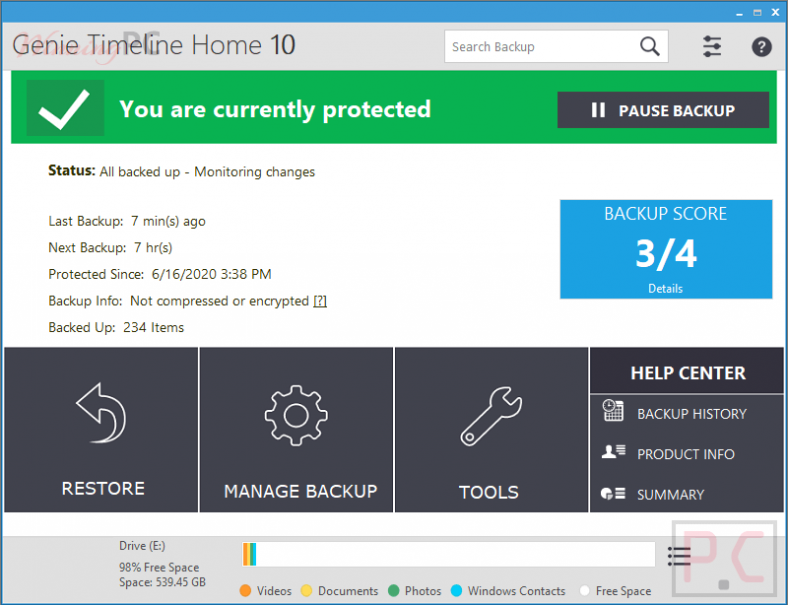Click Protected Since 6/16/2020 3:38 PM
Screen dimensions: 788x605
(160, 274)
